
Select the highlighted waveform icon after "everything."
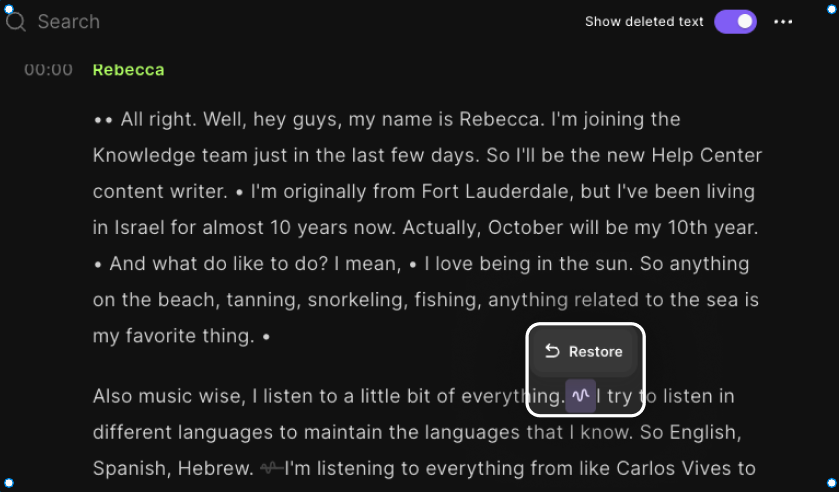581,396
